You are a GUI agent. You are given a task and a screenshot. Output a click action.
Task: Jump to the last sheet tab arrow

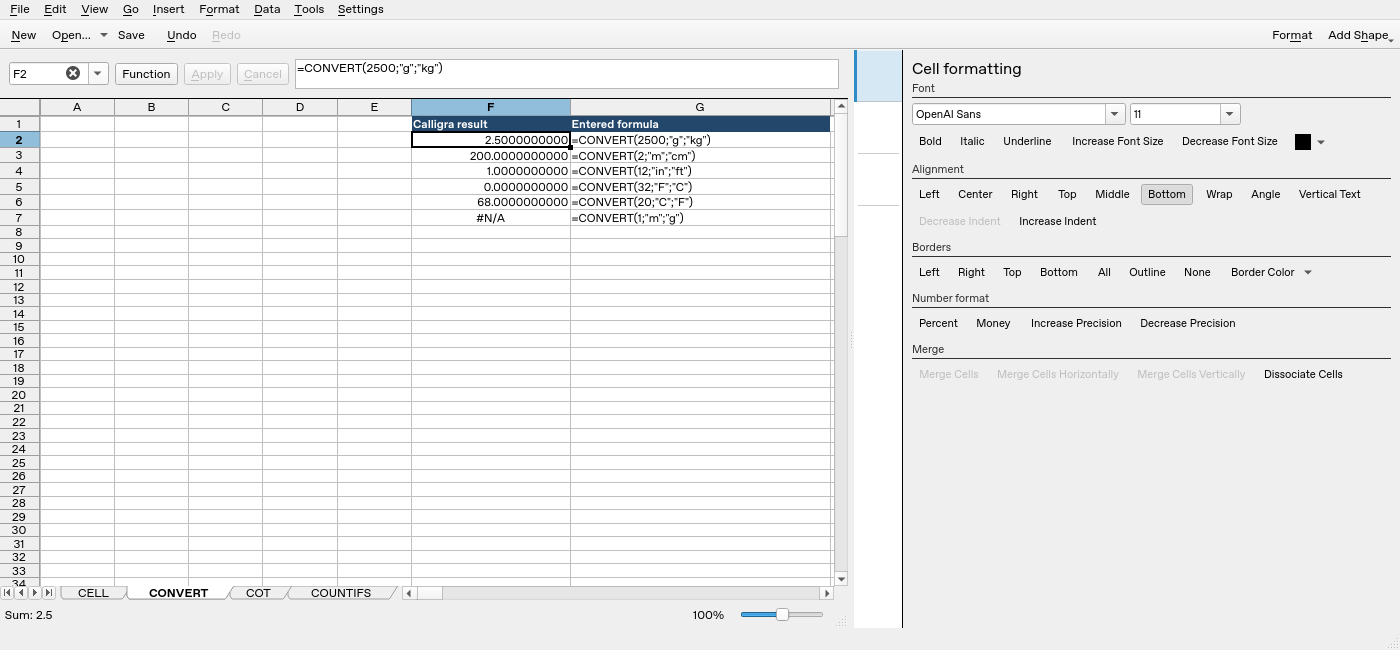(x=48, y=593)
